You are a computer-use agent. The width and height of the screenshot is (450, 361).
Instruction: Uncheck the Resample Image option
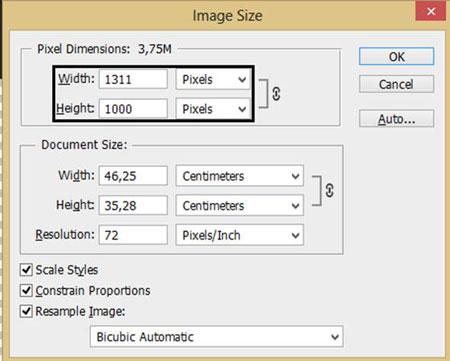point(26,311)
